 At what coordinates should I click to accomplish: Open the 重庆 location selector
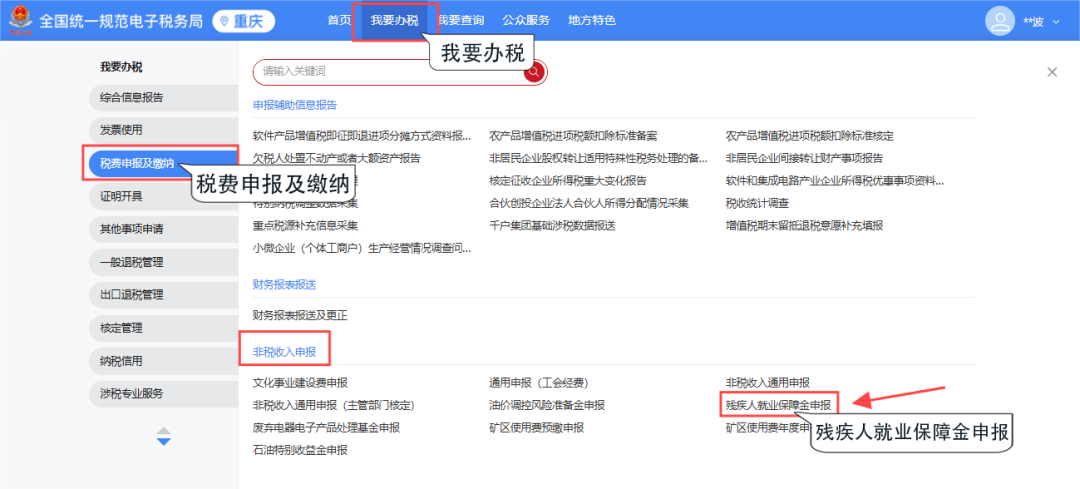pos(244,21)
